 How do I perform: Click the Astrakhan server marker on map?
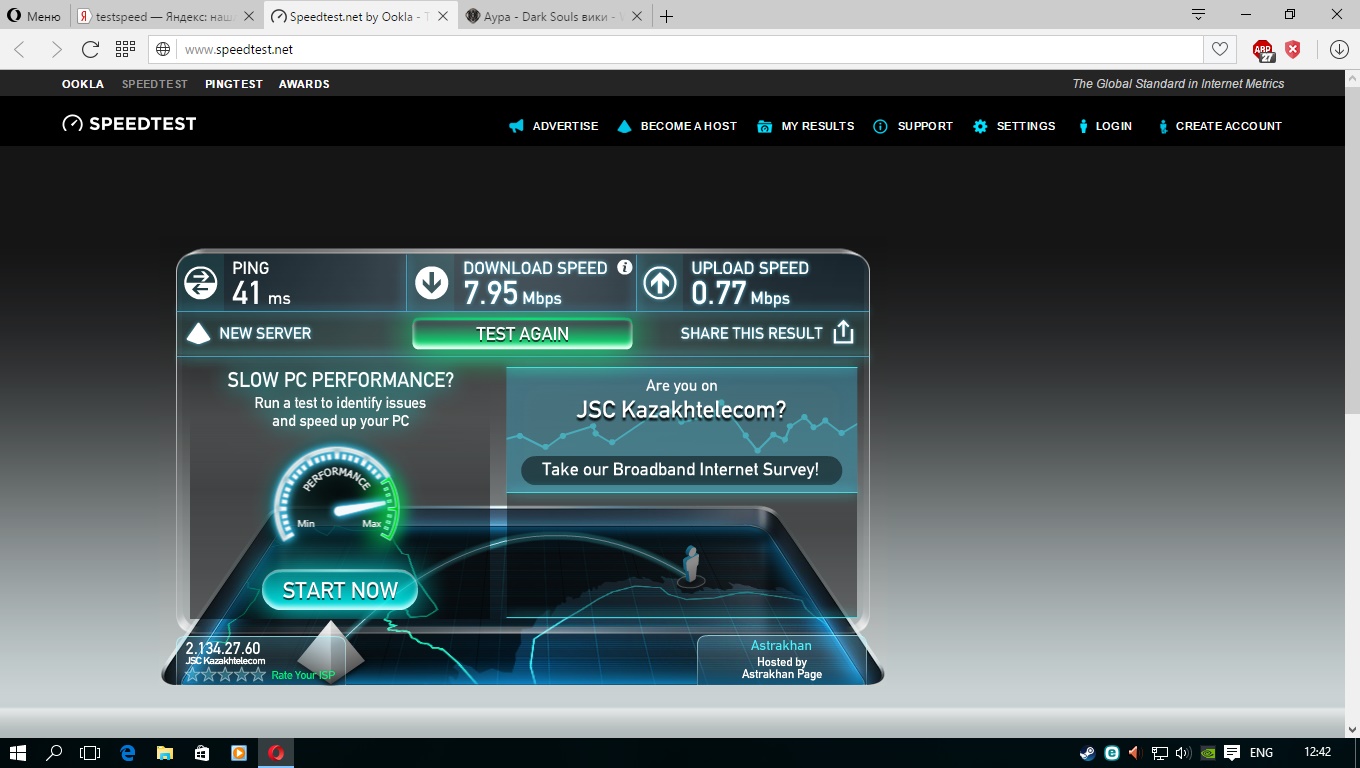[689, 566]
